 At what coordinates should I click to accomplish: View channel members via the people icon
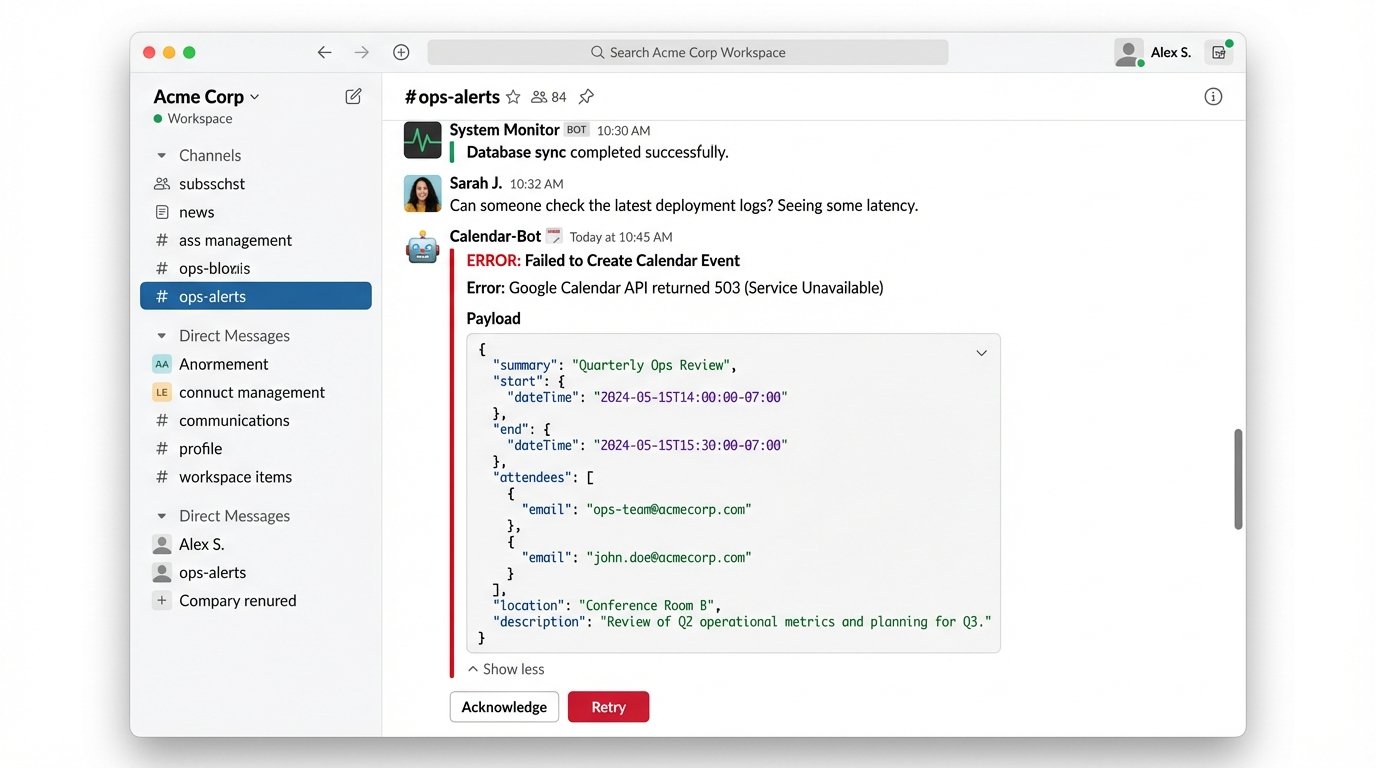click(540, 96)
